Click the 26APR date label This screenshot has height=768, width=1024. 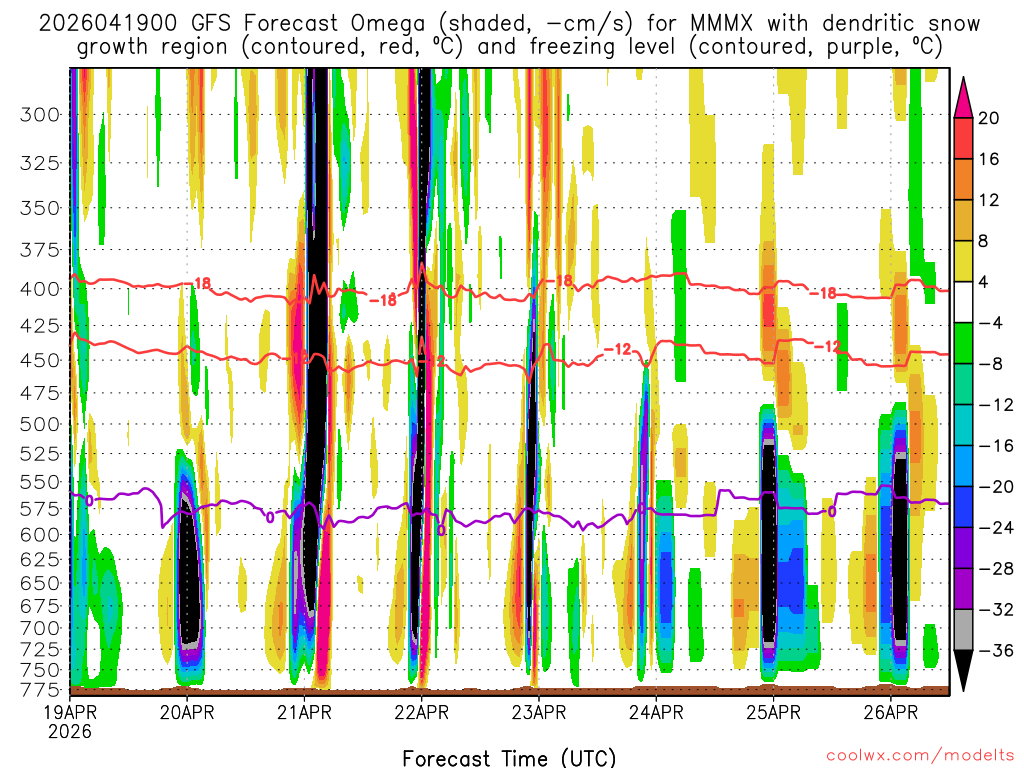pyautogui.click(x=891, y=713)
